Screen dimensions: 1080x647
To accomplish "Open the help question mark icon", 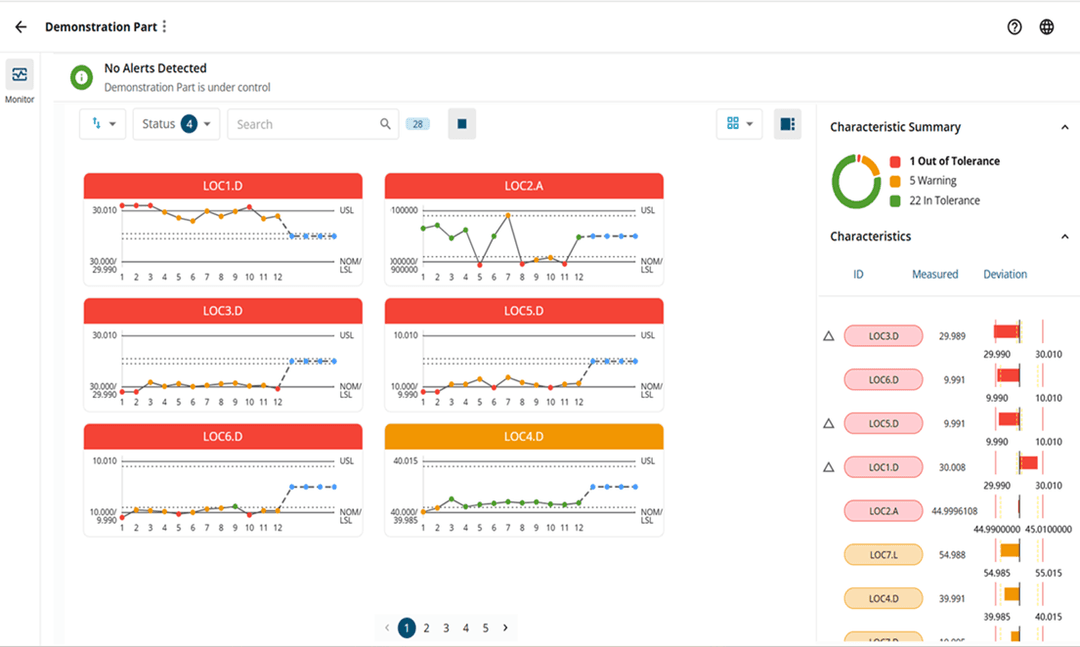I will pos(1014,26).
